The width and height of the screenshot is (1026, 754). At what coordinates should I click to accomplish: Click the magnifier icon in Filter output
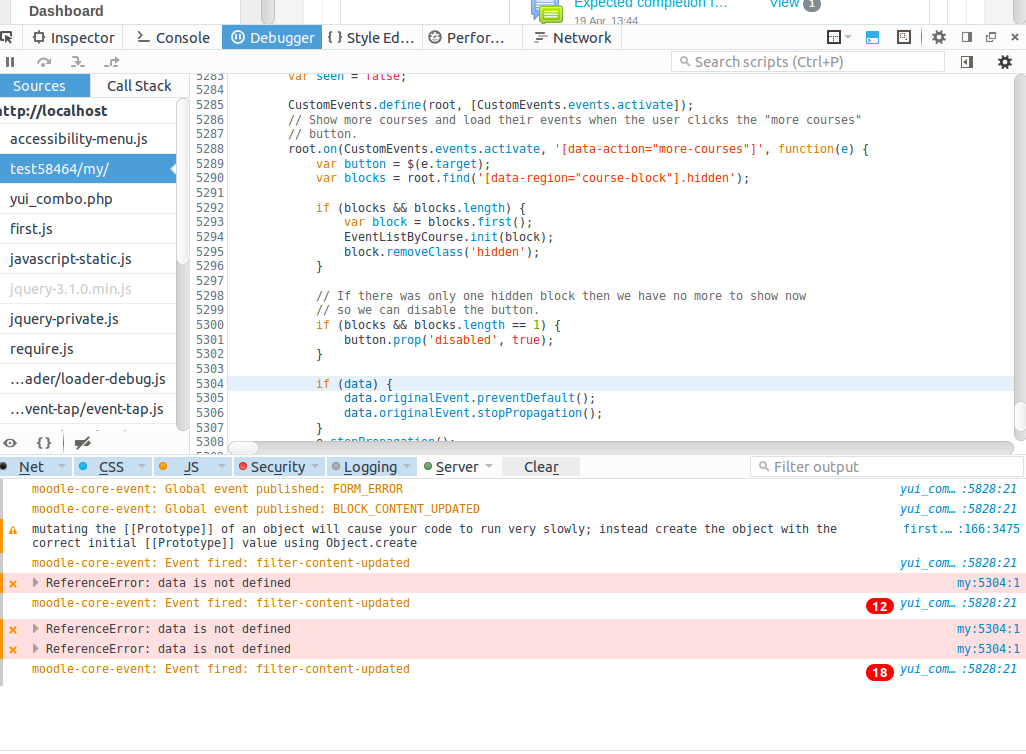[x=764, y=467]
